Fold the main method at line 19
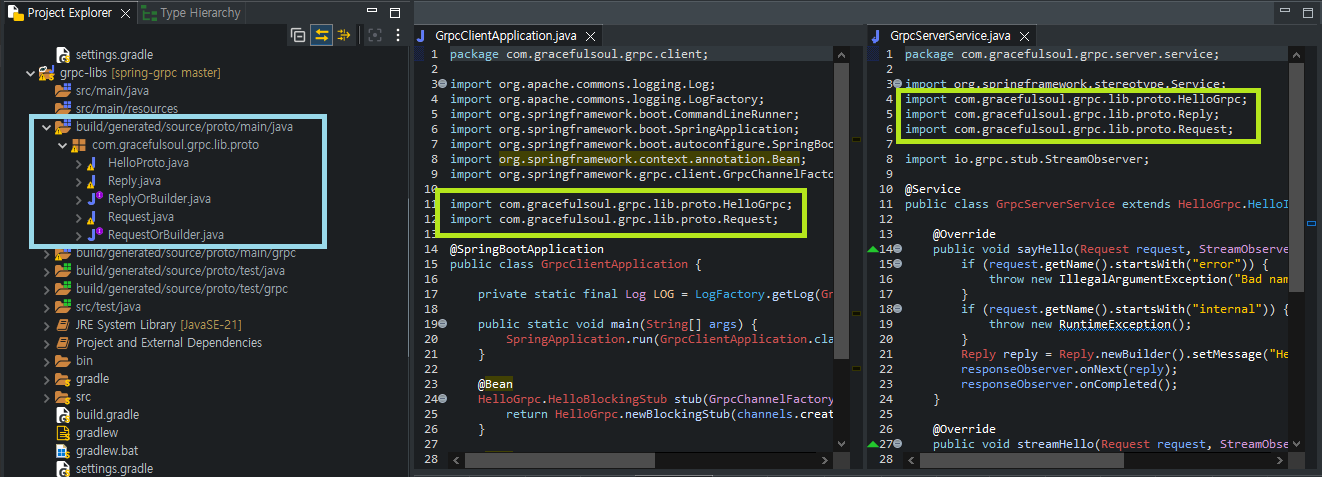 tap(442, 325)
